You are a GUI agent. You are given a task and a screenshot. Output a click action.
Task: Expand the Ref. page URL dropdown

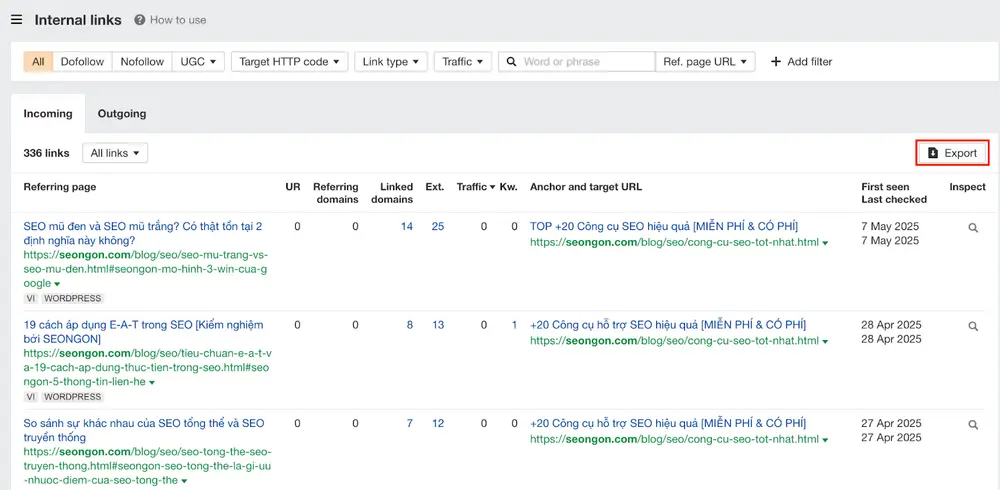tap(705, 62)
